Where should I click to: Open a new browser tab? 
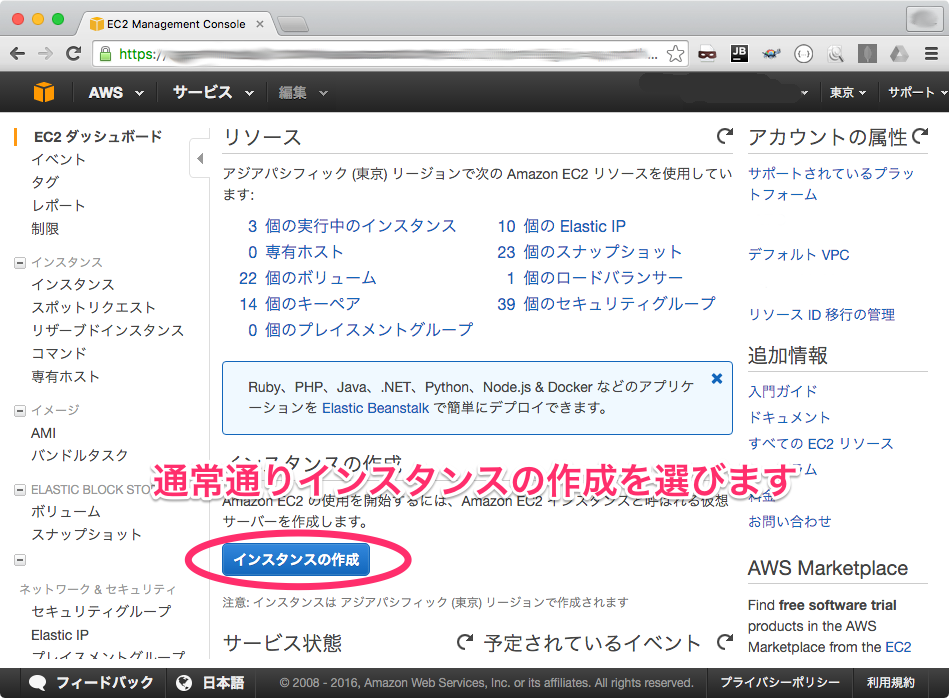[294, 24]
